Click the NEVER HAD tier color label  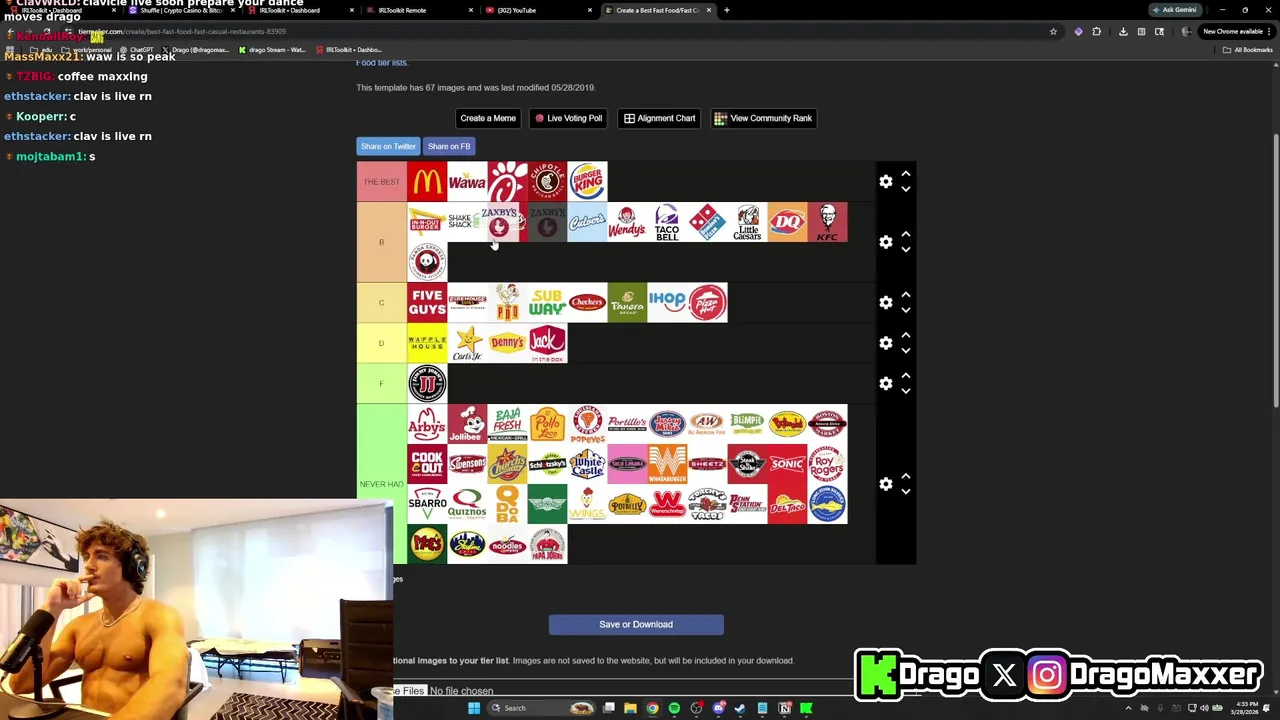(x=382, y=484)
